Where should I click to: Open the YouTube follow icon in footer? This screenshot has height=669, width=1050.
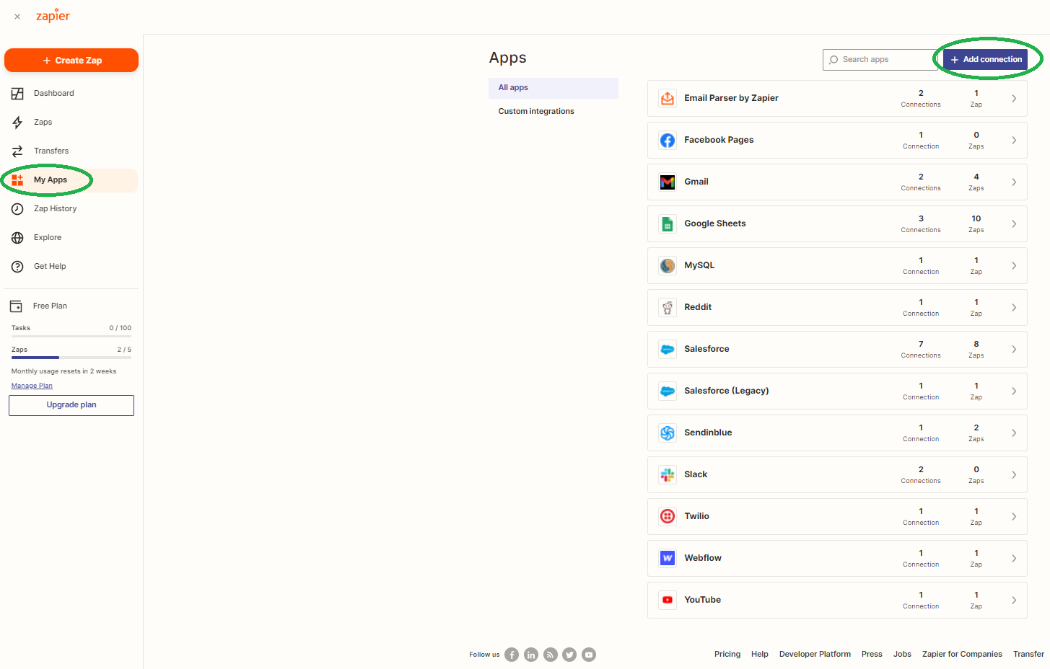[589, 655]
